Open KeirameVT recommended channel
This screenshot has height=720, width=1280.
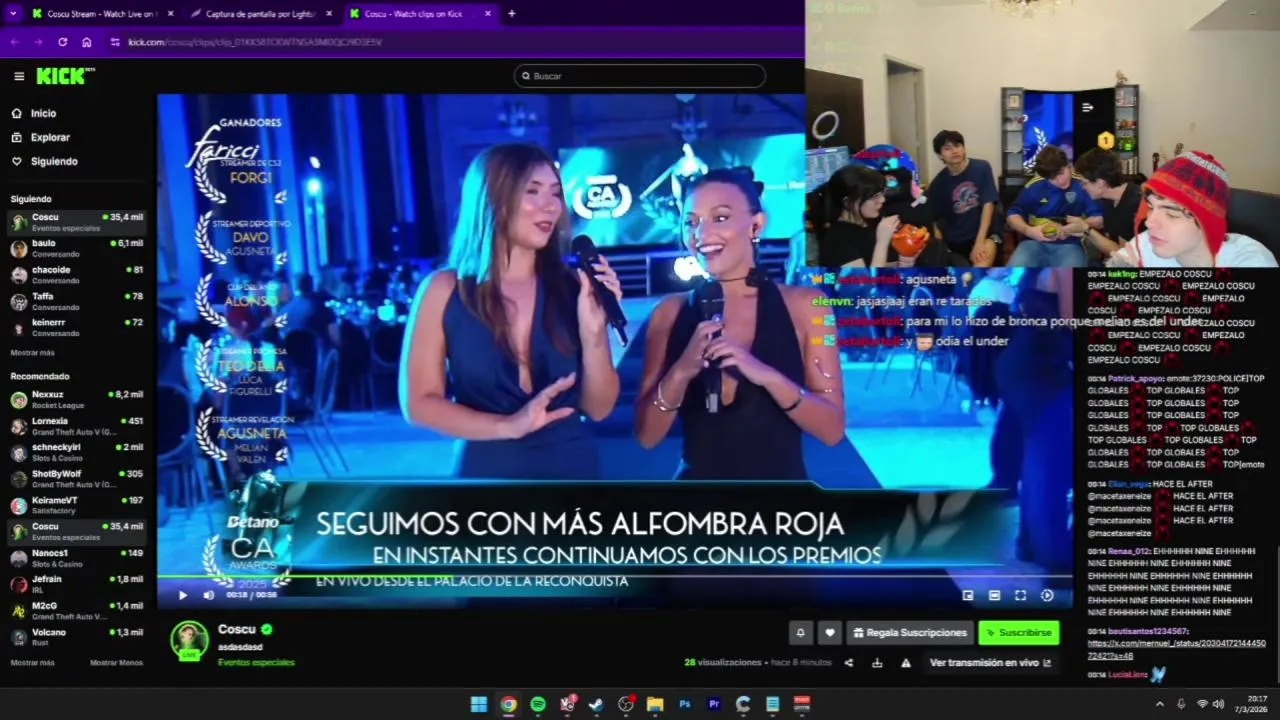pyautogui.click(x=77, y=505)
